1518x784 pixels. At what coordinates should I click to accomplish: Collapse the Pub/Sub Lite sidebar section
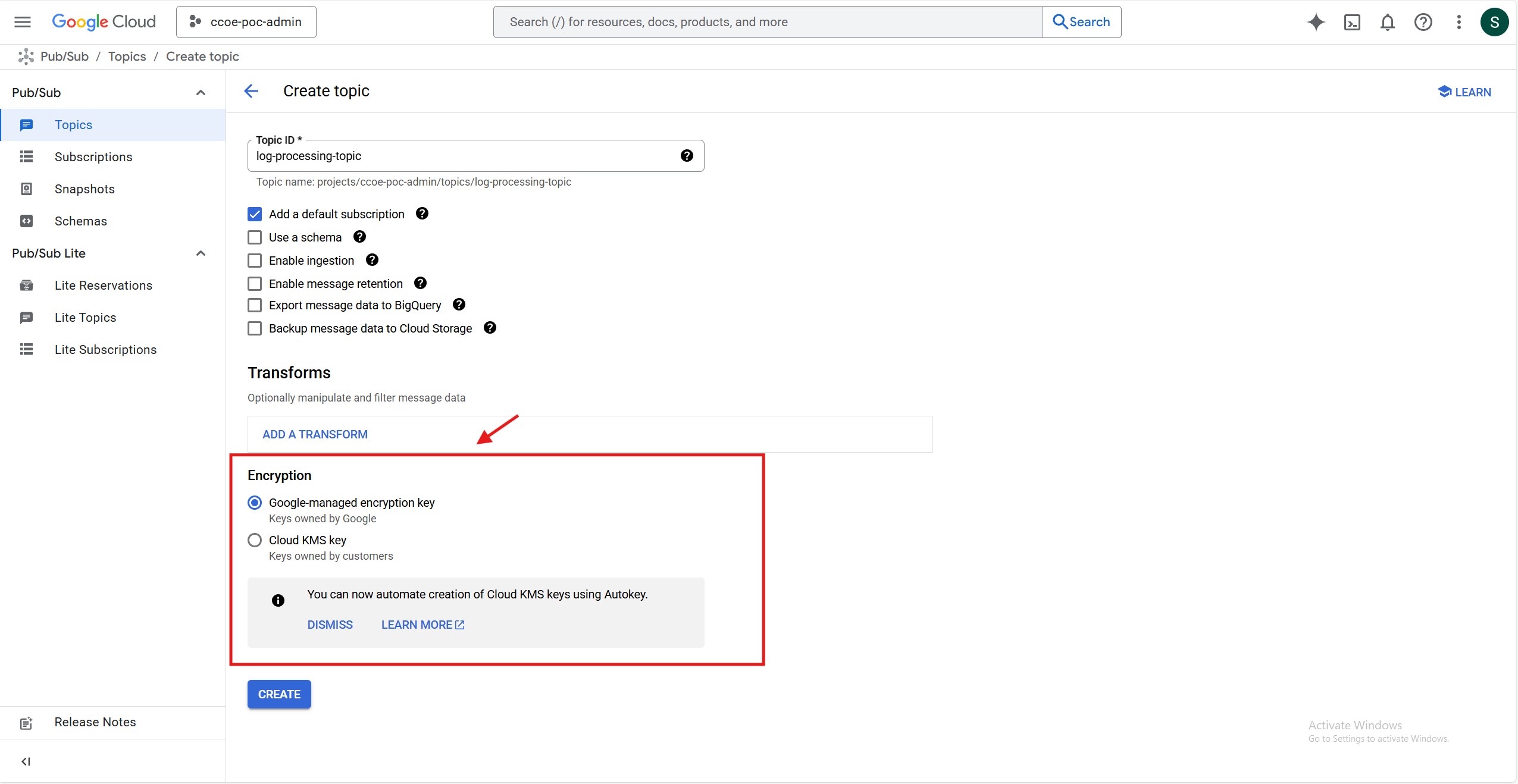click(201, 253)
